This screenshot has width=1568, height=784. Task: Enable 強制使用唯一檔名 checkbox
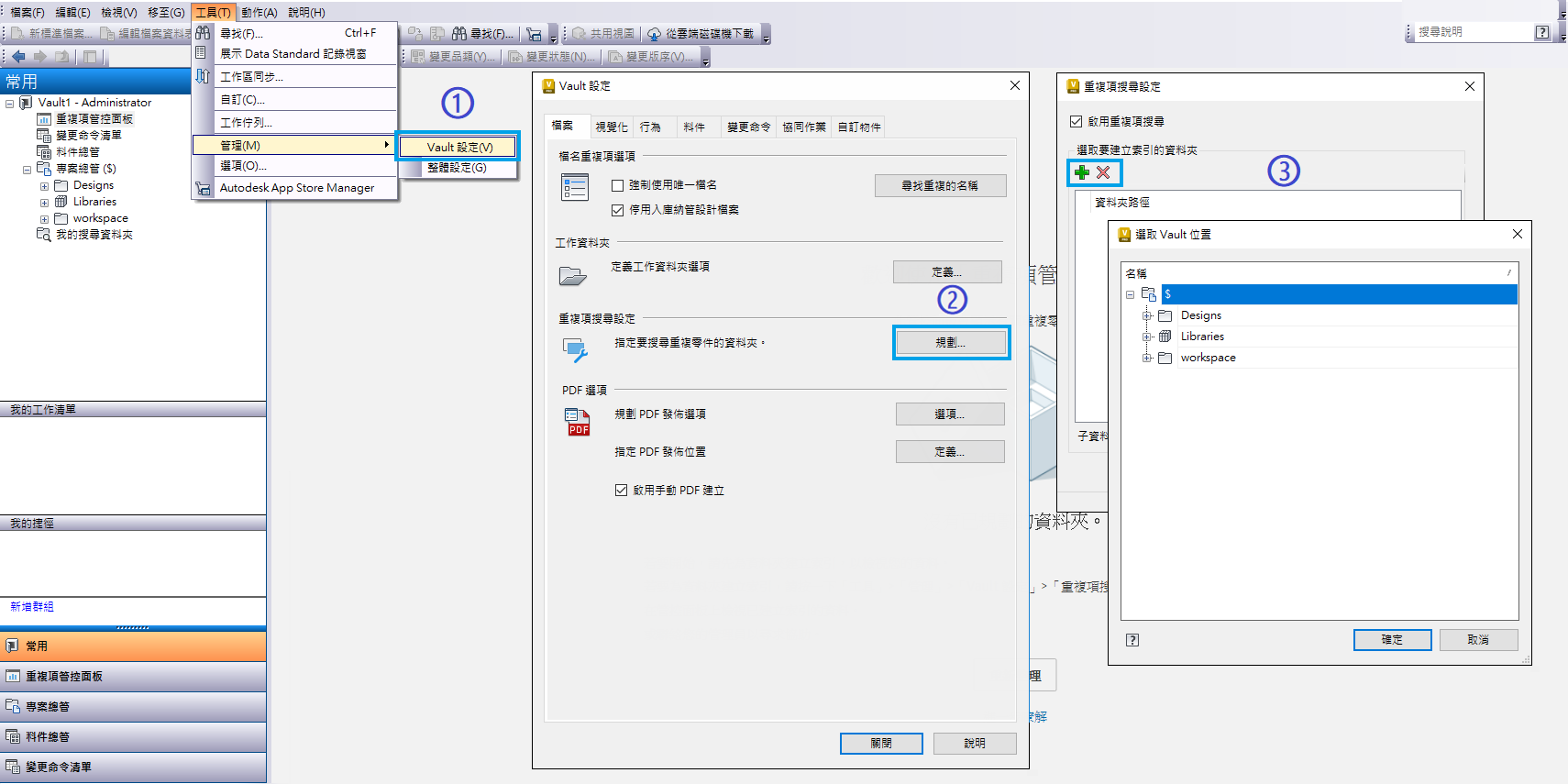point(618,185)
